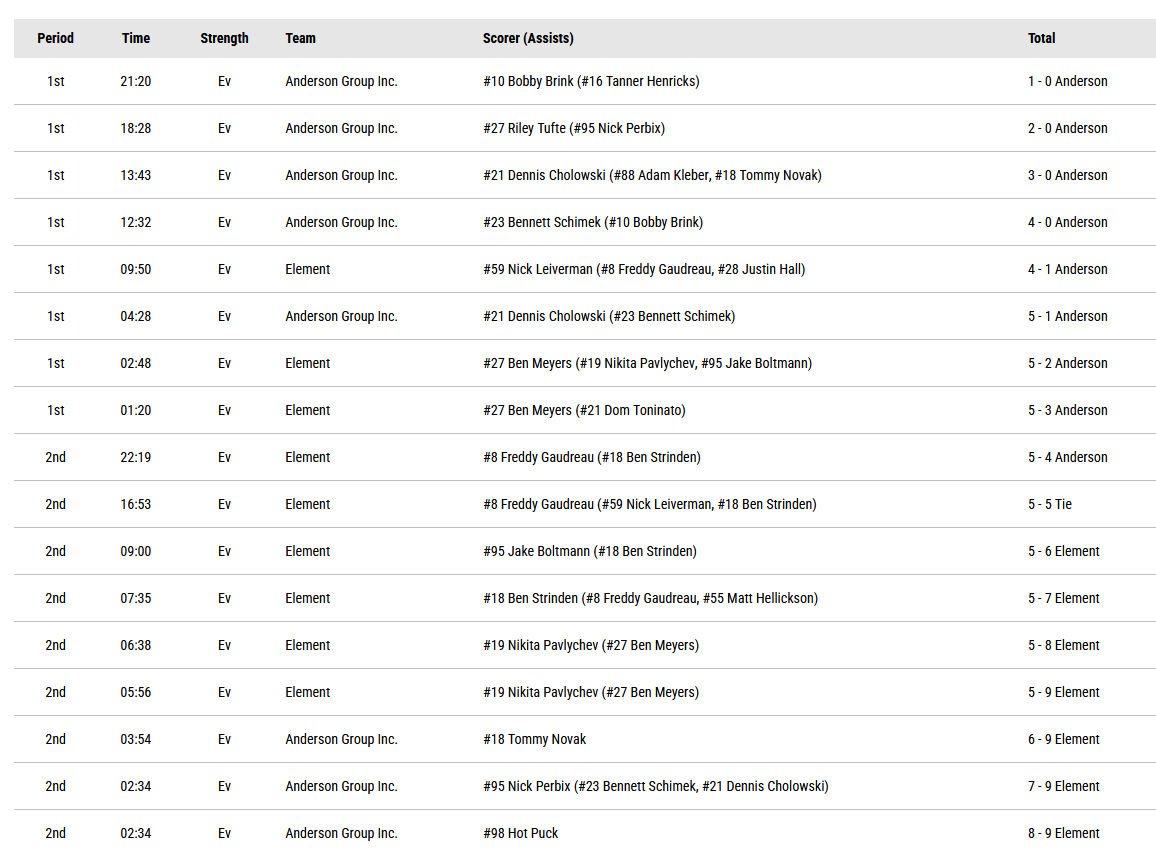Click the 16:53 time cell

(136, 504)
